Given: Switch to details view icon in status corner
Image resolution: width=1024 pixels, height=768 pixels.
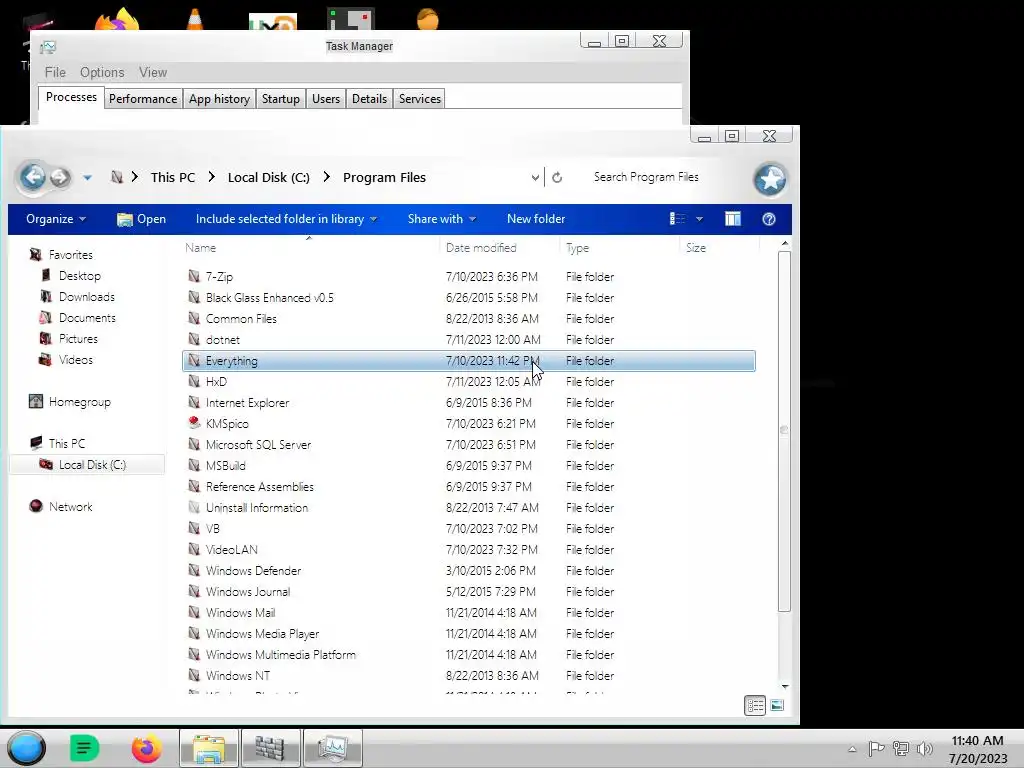Looking at the screenshot, I should pos(755,705).
